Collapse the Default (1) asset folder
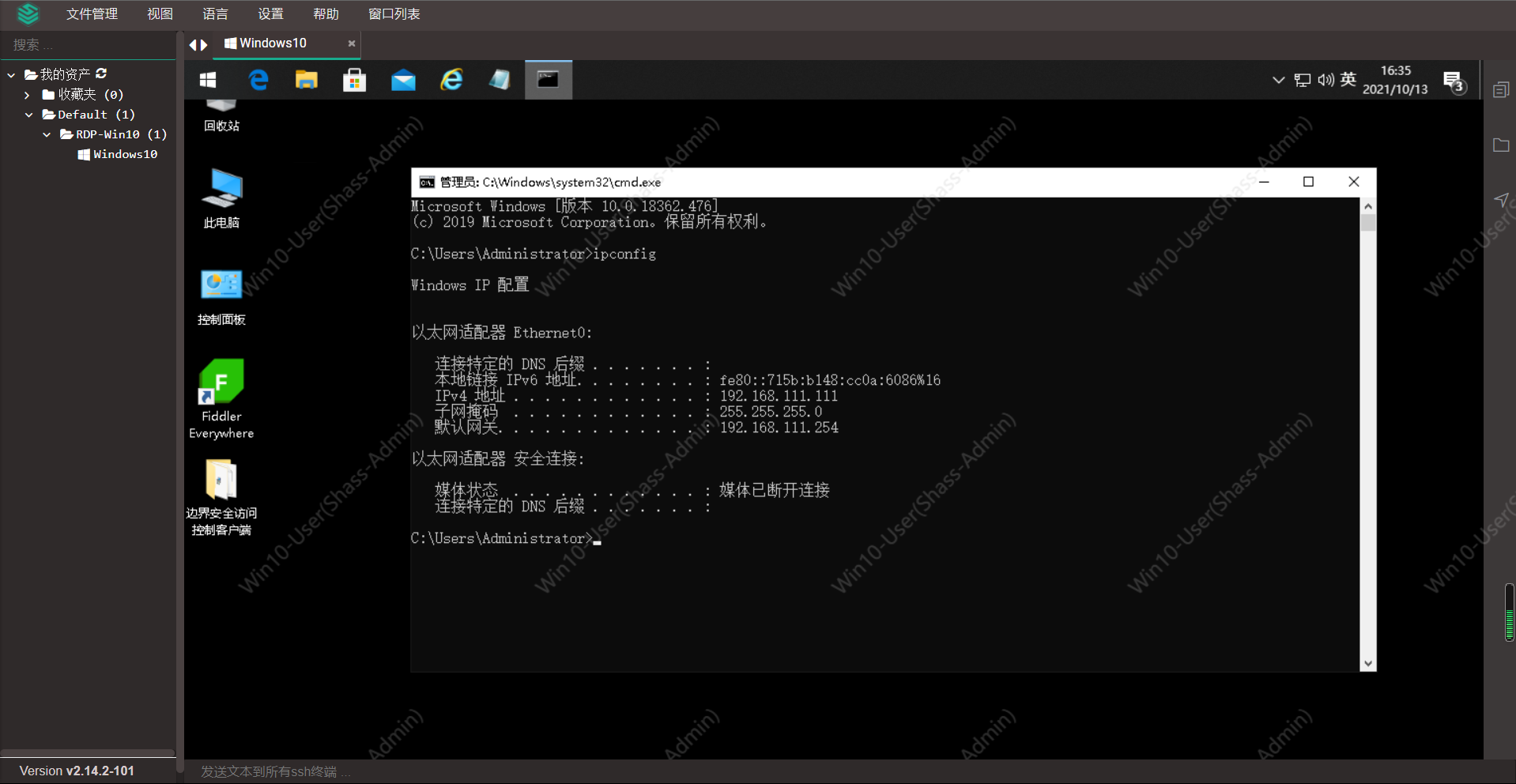 coord(29,114)
